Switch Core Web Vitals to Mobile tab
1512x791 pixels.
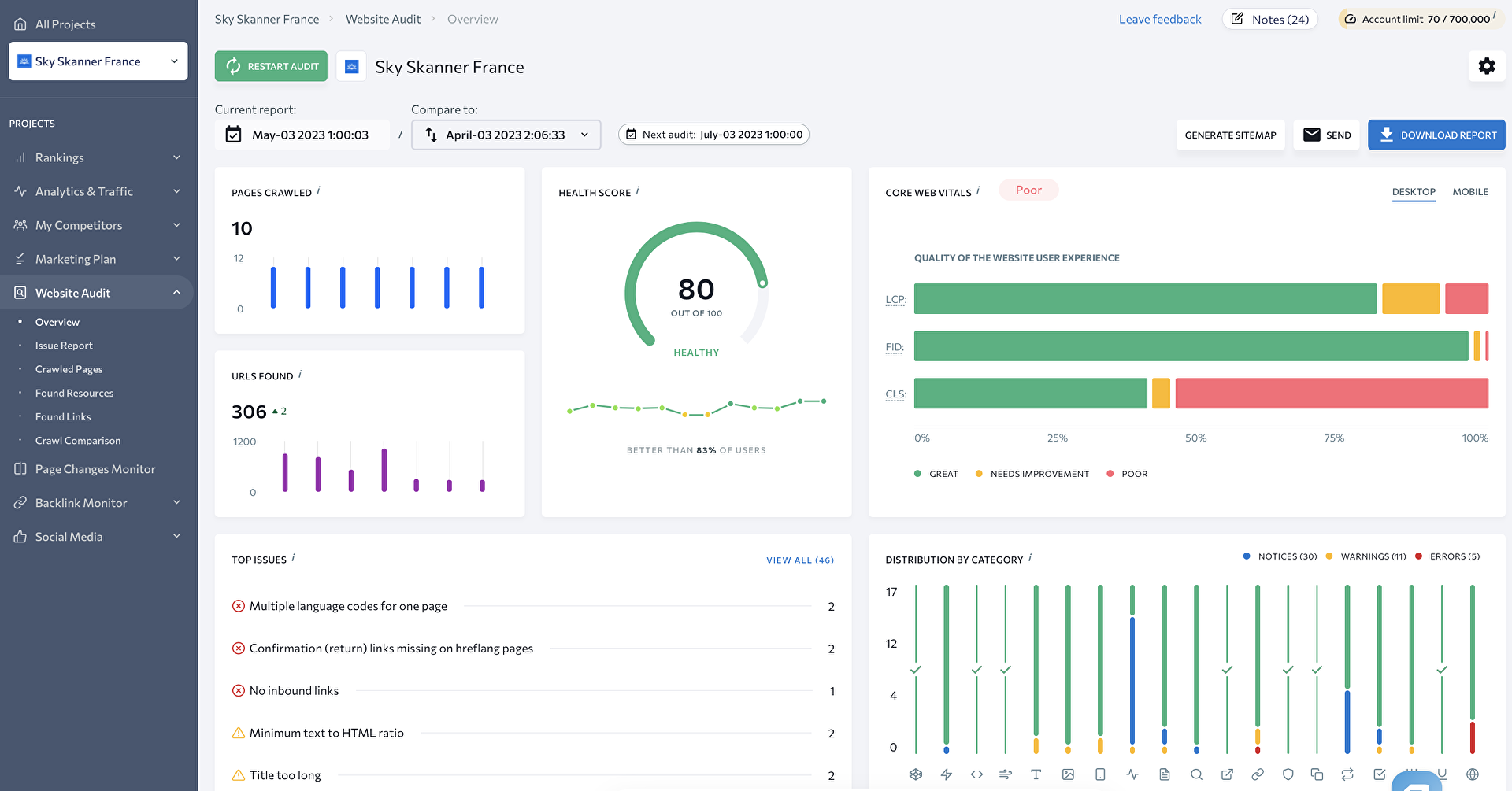coord(1470,191)
